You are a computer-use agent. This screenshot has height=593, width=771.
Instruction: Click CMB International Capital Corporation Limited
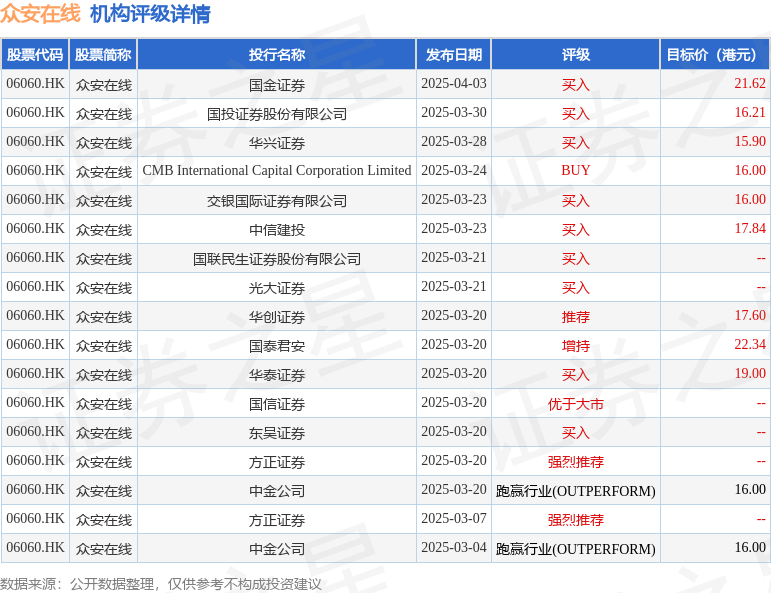[x=277, y=171]
